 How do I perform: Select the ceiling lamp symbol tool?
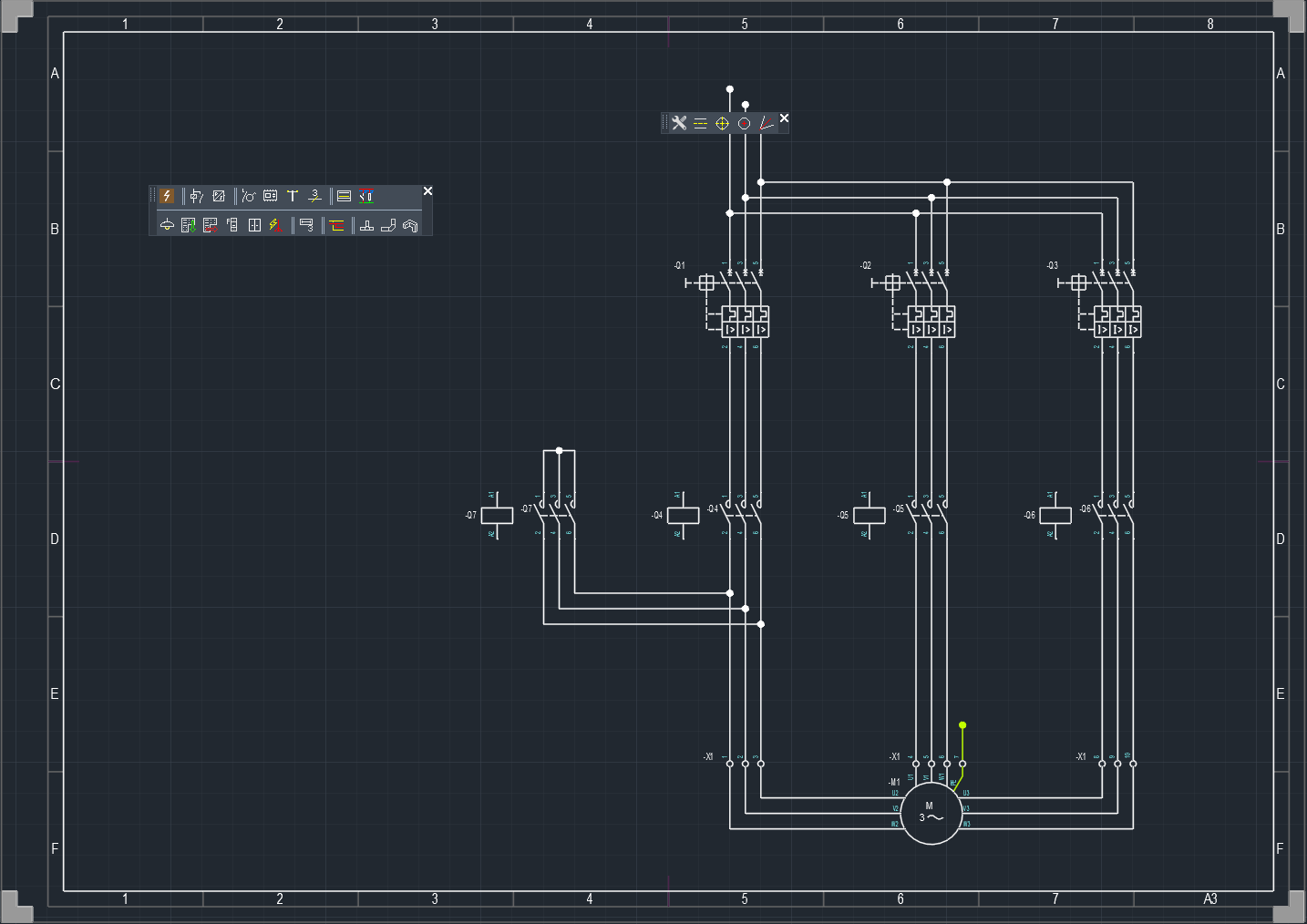(x=167, y=225)
